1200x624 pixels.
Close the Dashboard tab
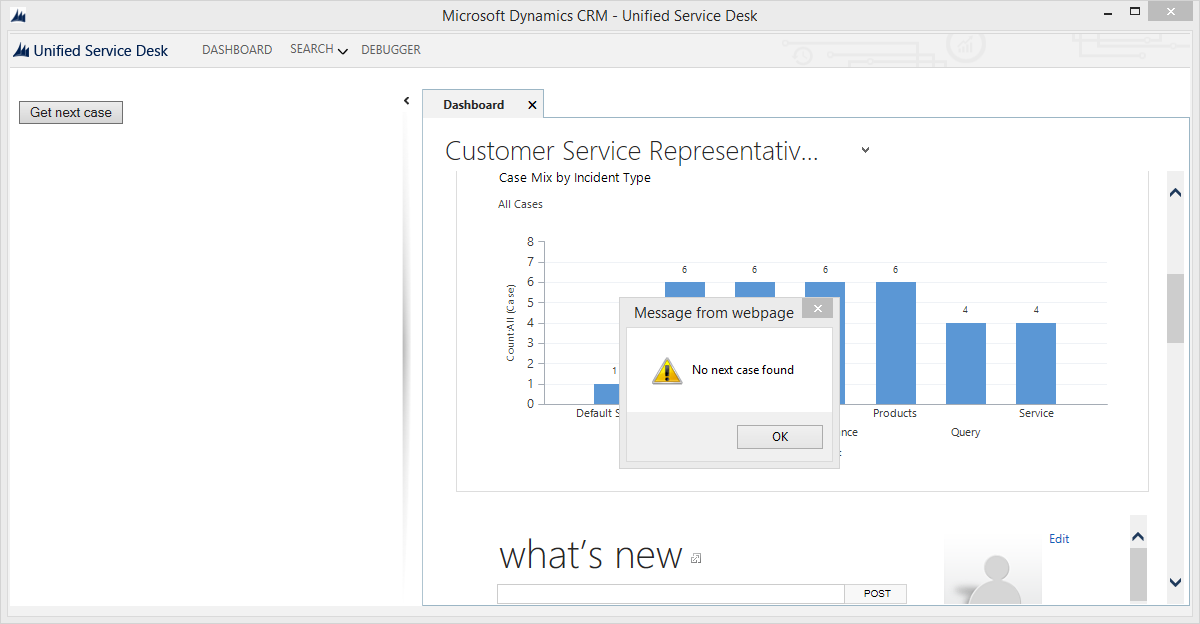532,105
